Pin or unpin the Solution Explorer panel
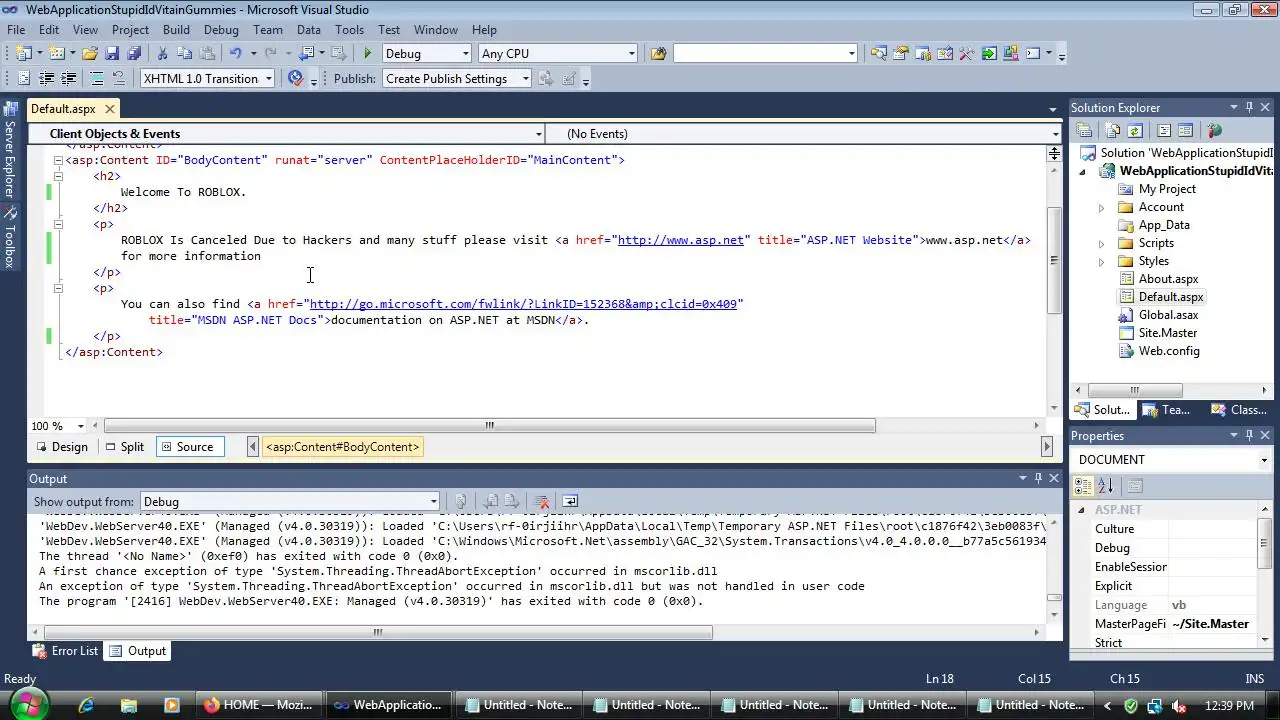 point(1248,107)
